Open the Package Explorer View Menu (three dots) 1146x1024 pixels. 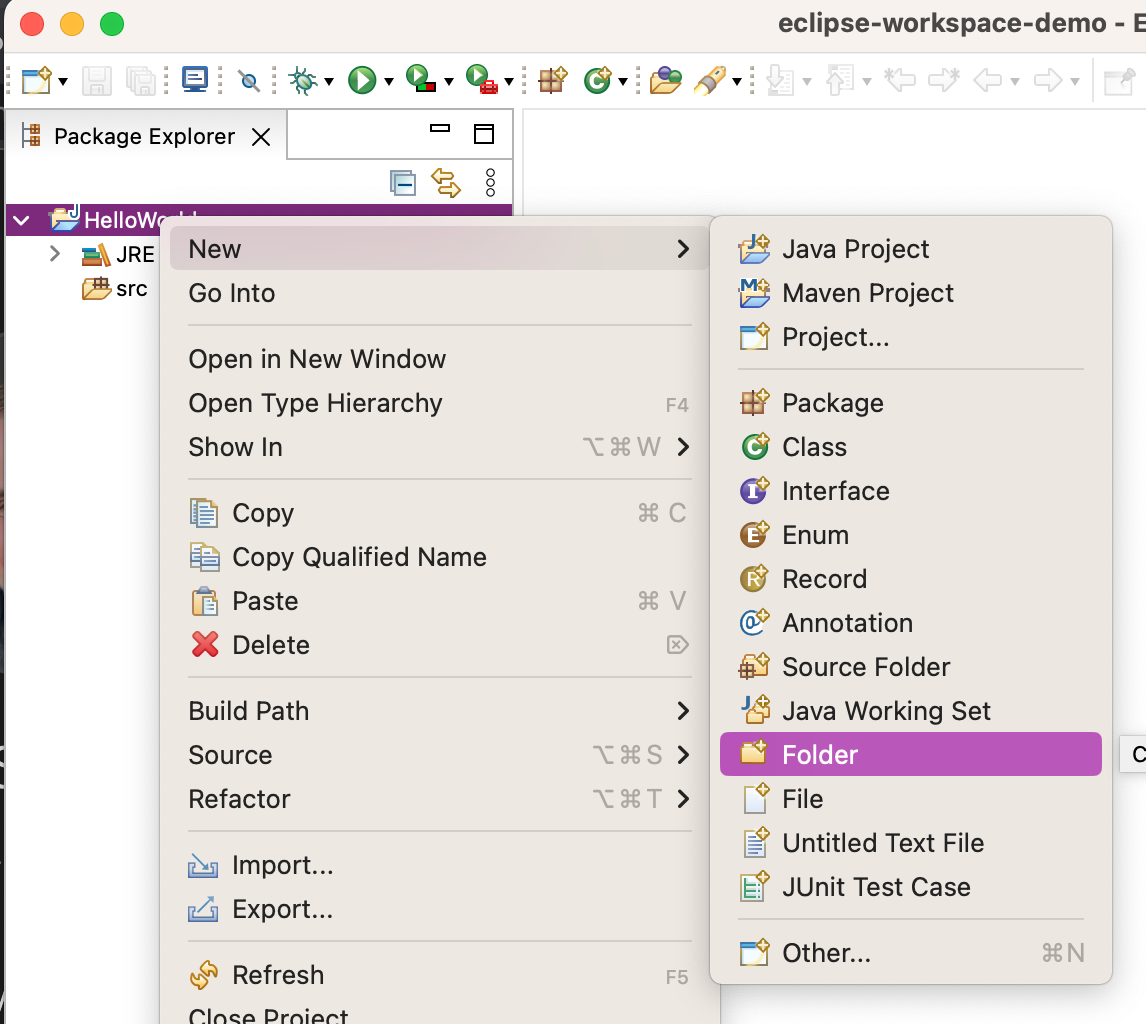(490, 183)
